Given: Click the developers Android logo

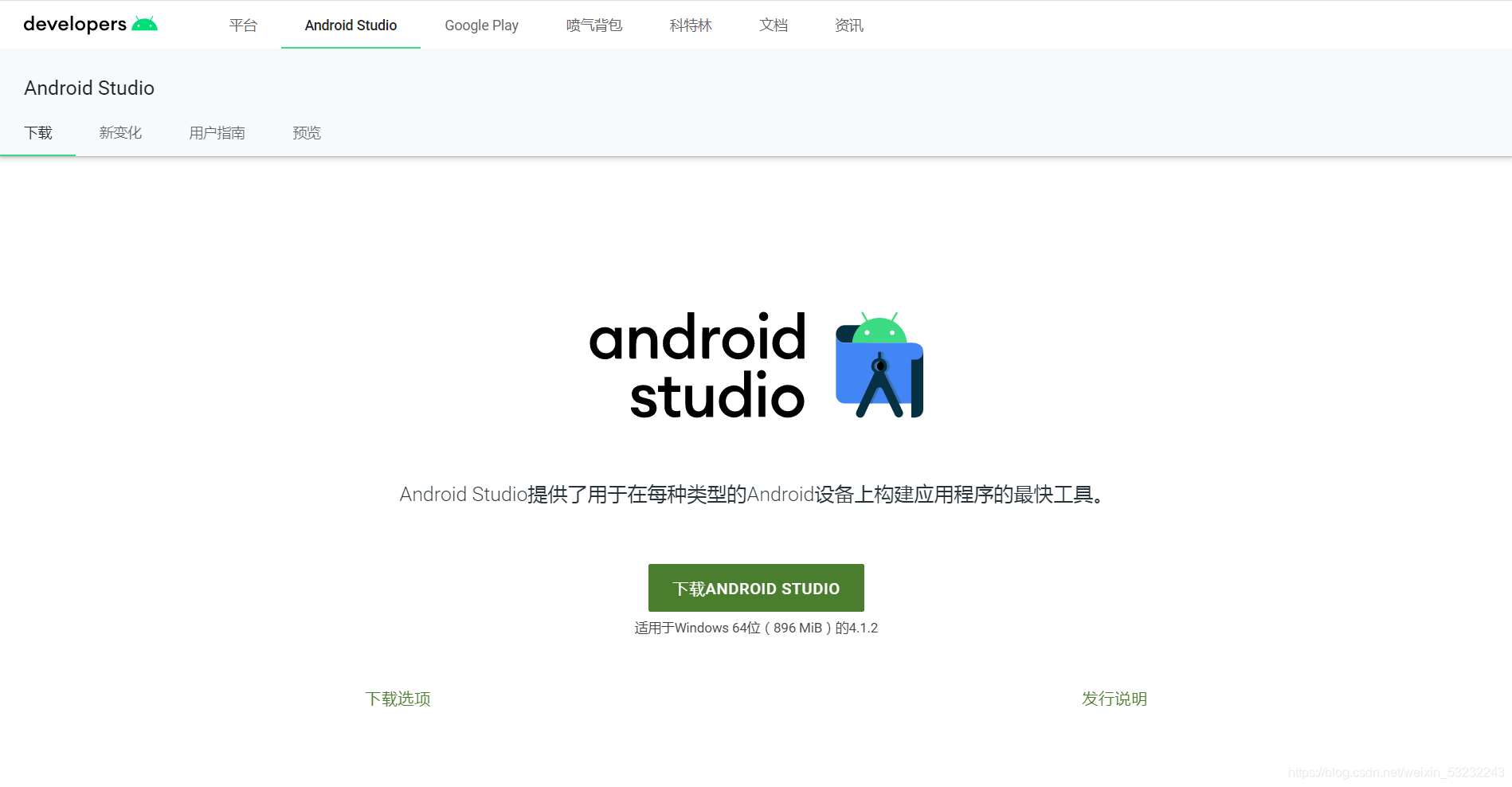Looking at the screenshot, I should 90,24.
